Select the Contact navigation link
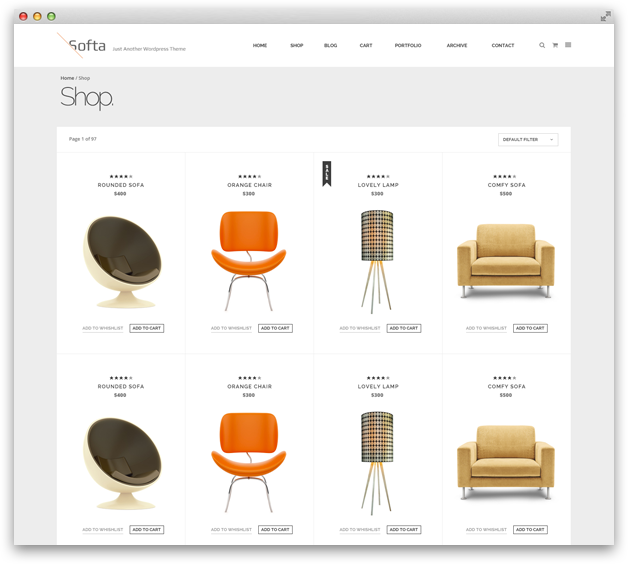The height and width of the screenshot is (564, 628). tap(503, 45)
